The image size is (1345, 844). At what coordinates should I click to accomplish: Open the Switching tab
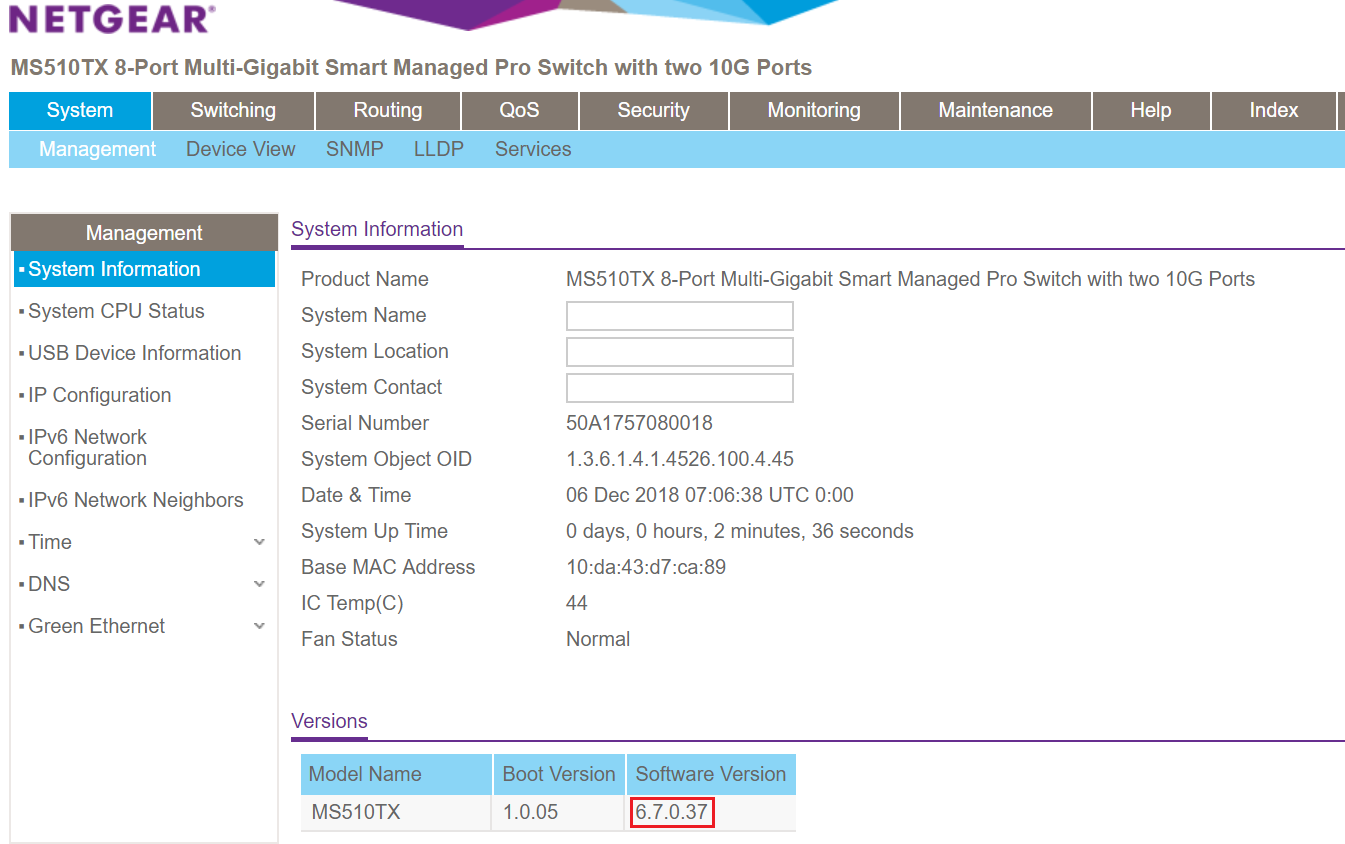pos(233,111)
